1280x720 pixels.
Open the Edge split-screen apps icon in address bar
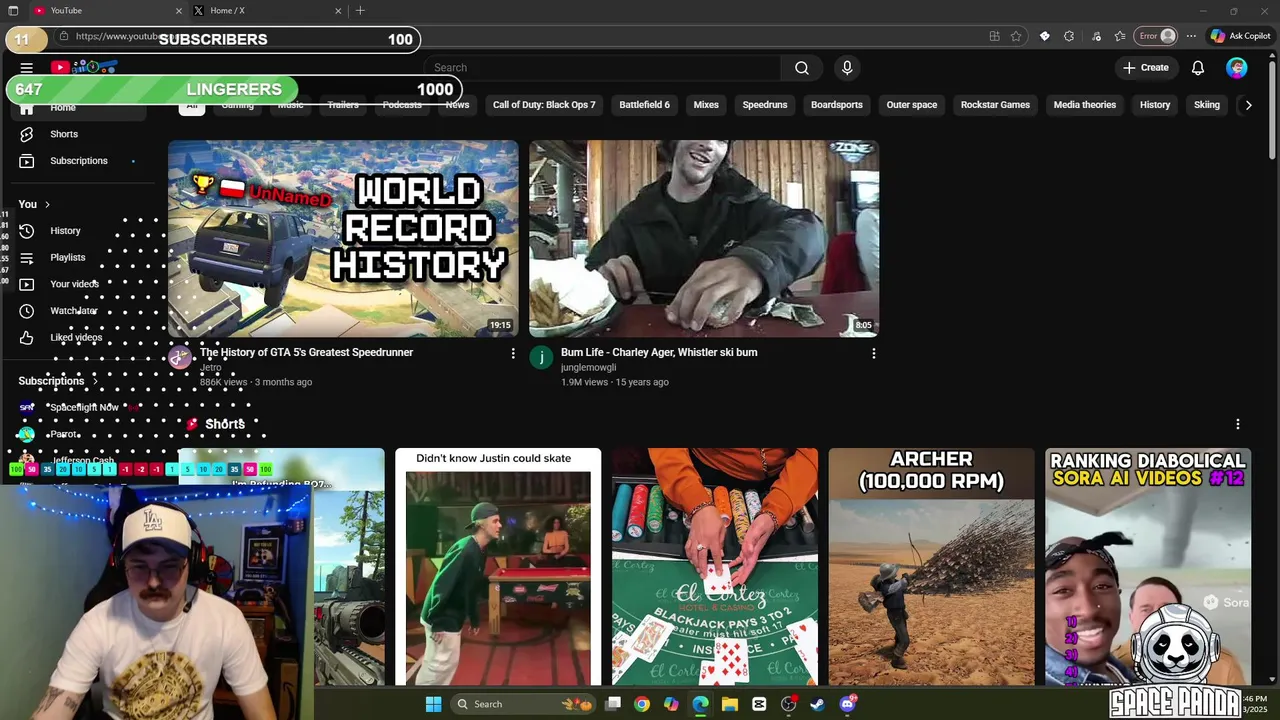pos(994,36)
